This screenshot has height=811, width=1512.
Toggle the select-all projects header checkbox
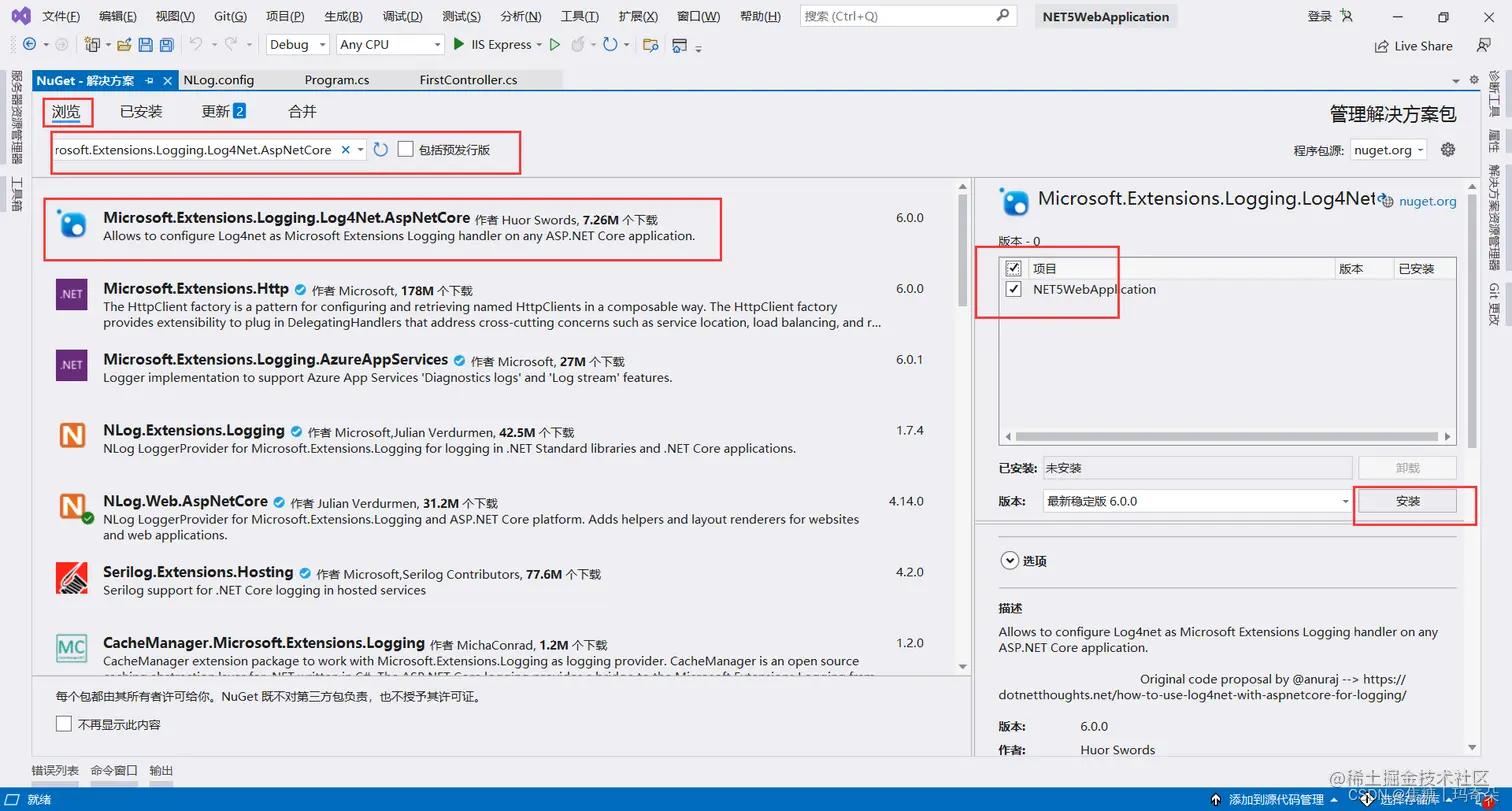1014,269
